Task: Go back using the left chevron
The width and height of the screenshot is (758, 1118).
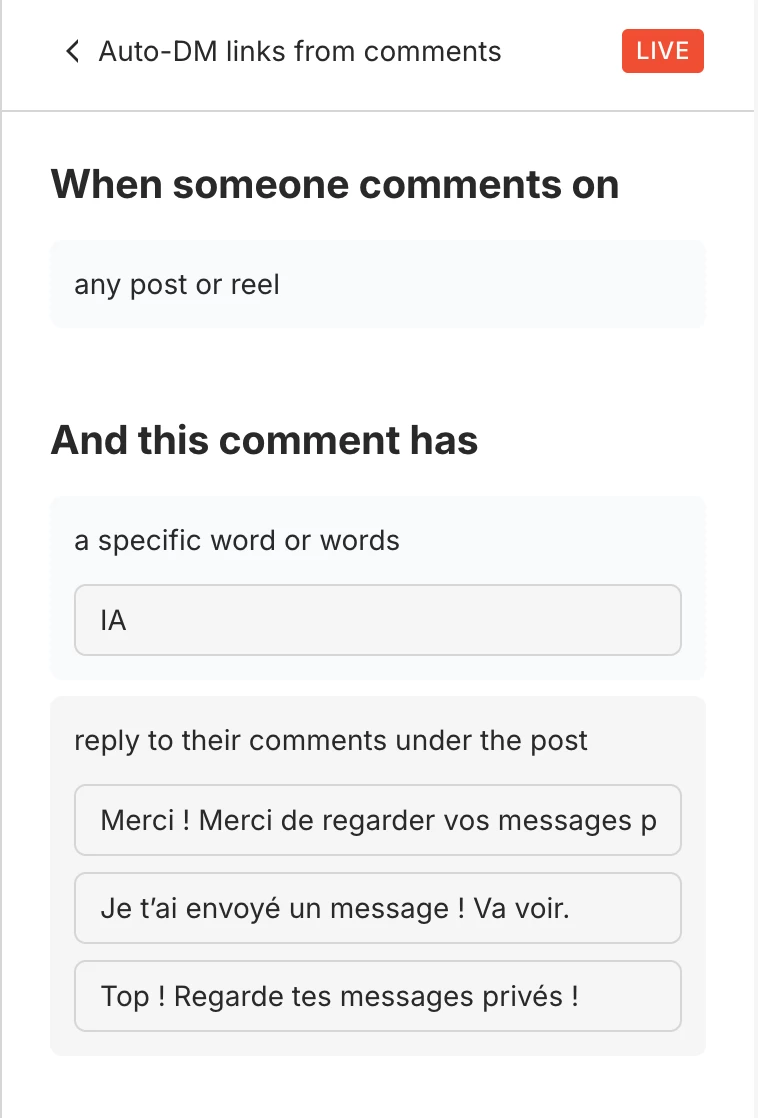Action: [72, 52]
